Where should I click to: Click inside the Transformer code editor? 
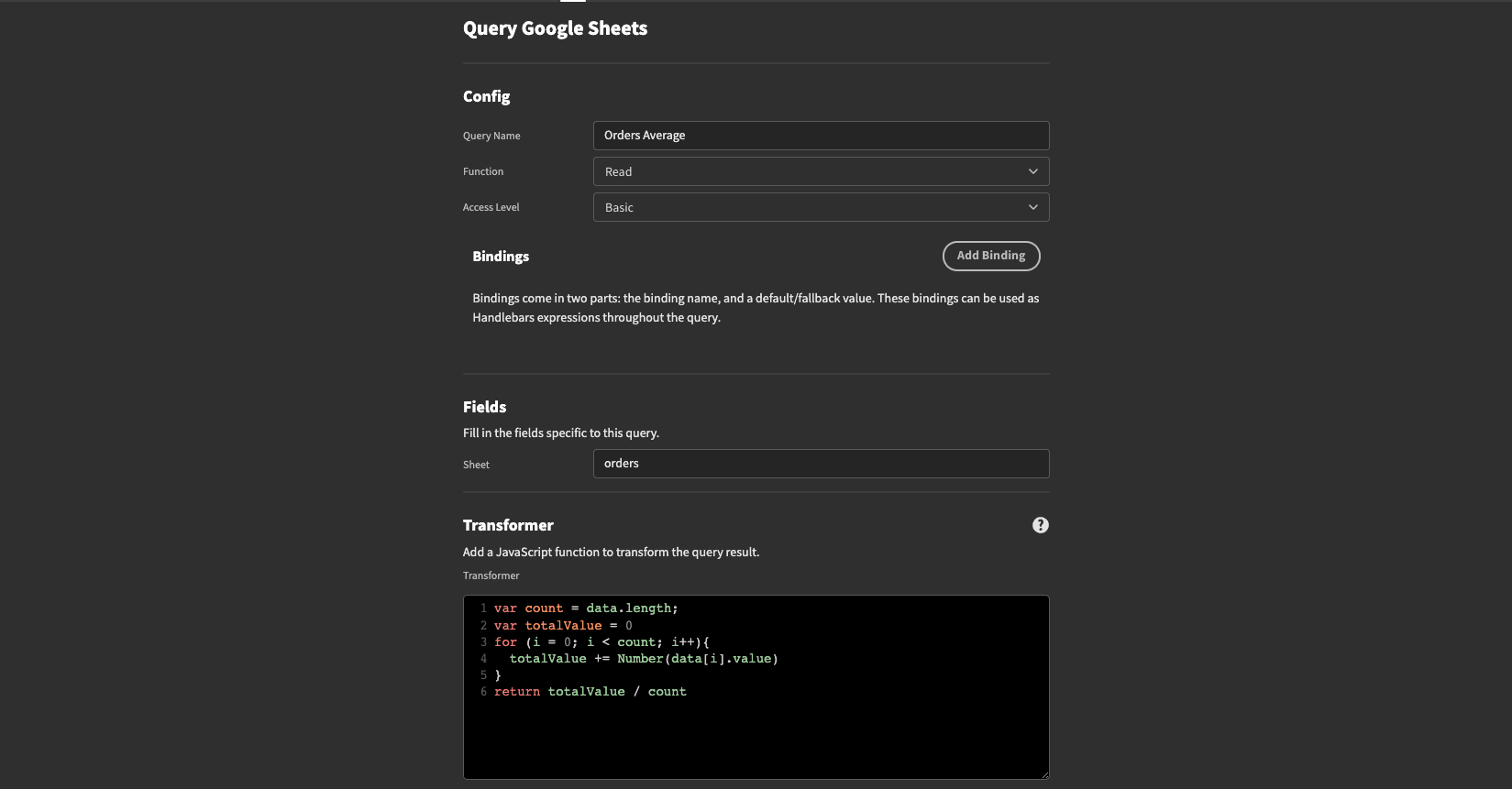coord(756,687)
